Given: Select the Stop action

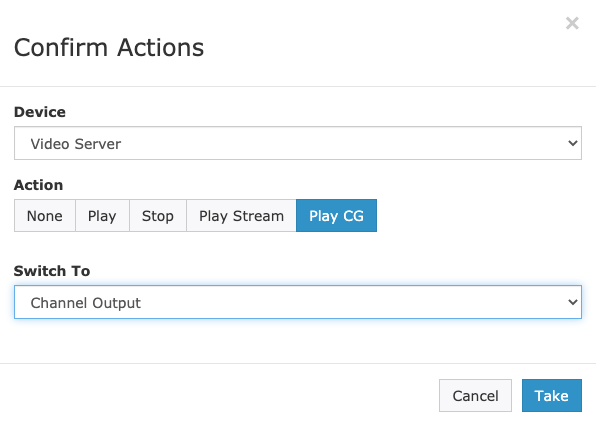Looking at the screenshot, I should (x=158, y=216).
